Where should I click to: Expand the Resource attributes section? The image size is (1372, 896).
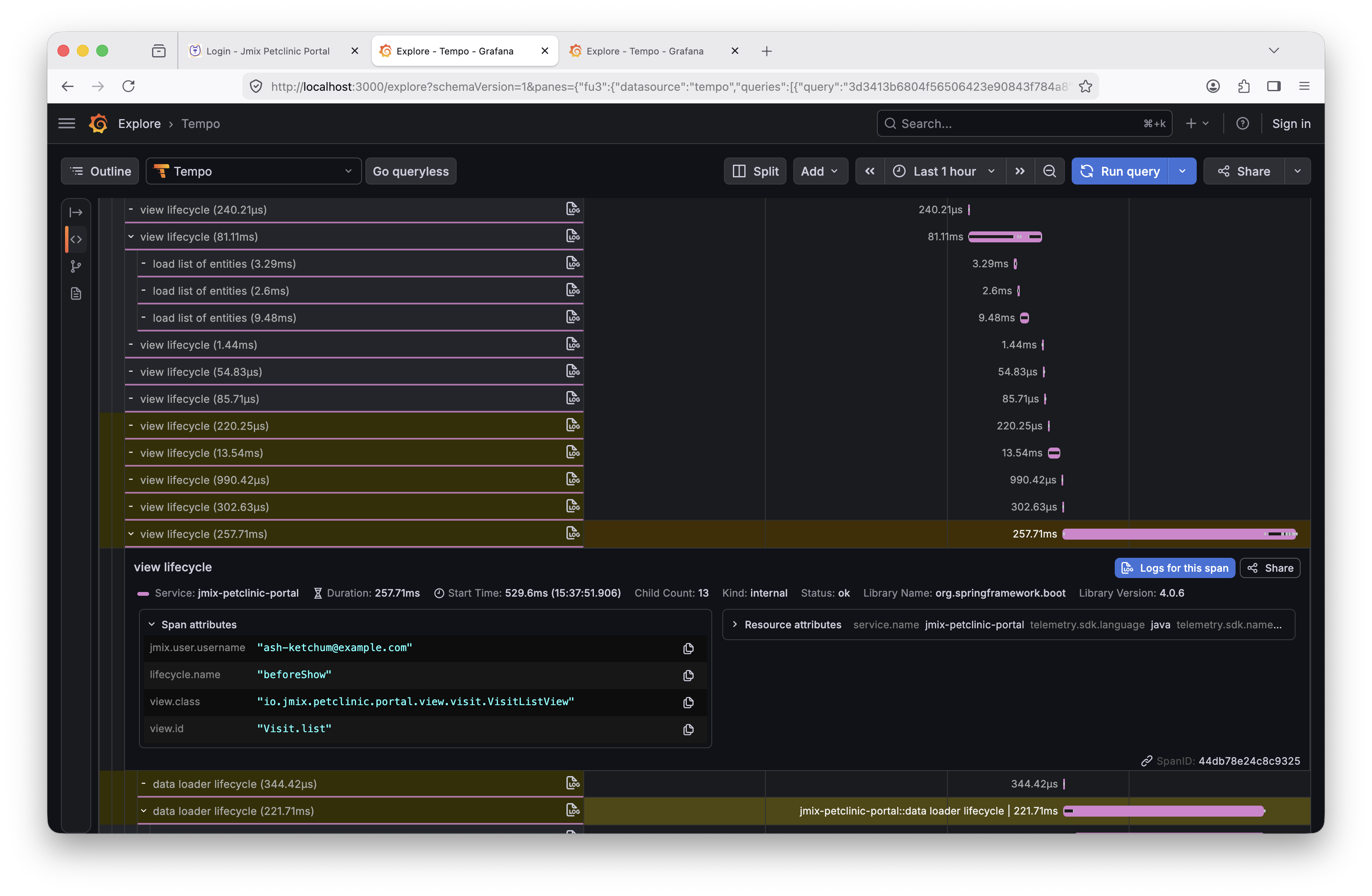click(x=735, y=624)
